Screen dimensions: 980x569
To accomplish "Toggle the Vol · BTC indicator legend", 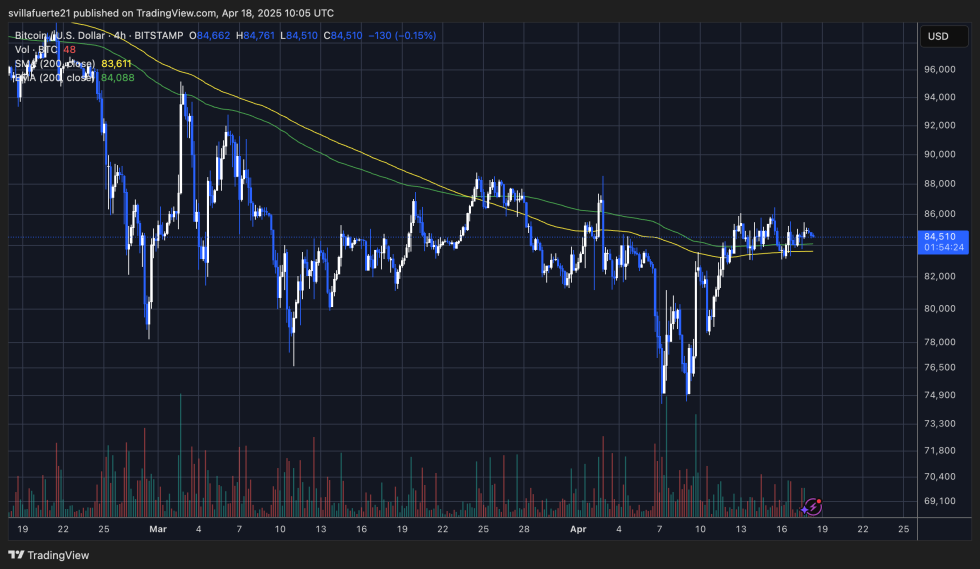I will pyautogui.click(x=38, y=49).
